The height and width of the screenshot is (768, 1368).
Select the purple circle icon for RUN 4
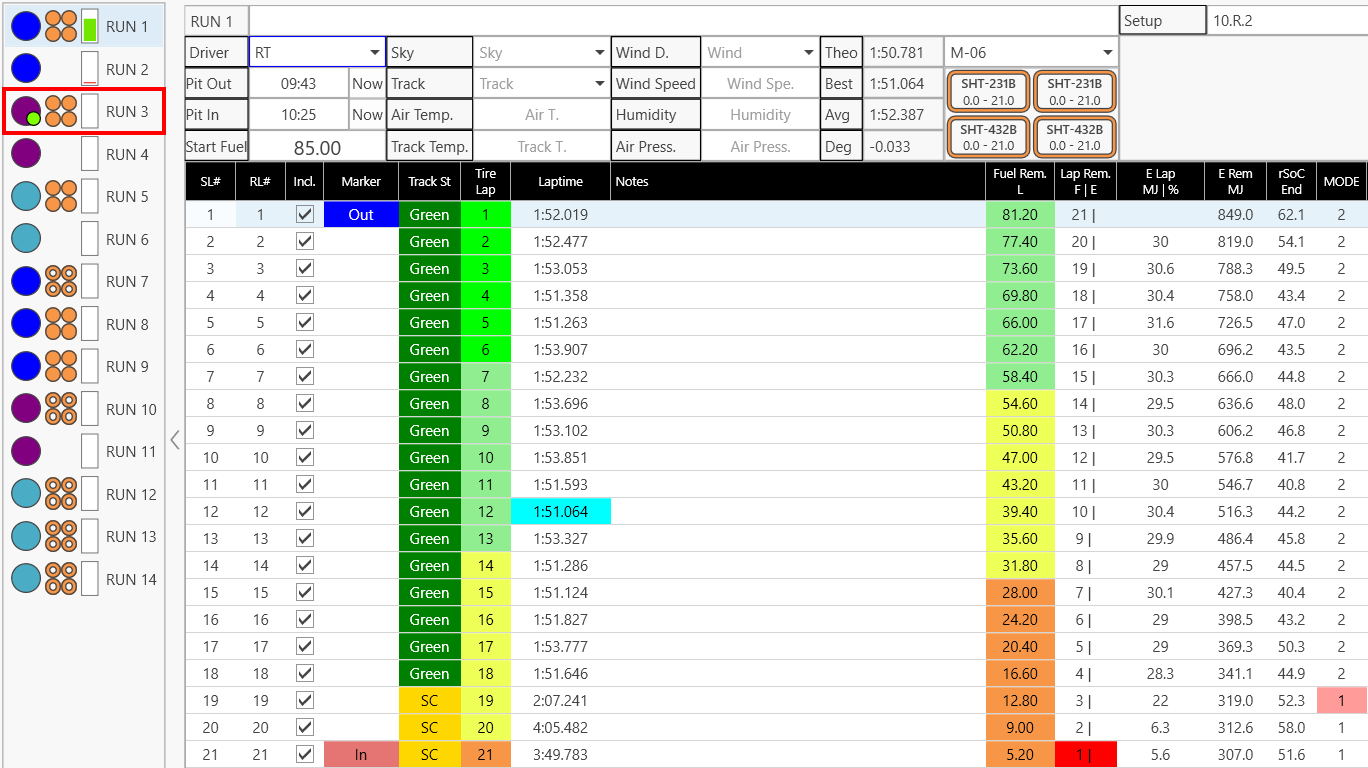pyautogui.click(x=26, y=154)
